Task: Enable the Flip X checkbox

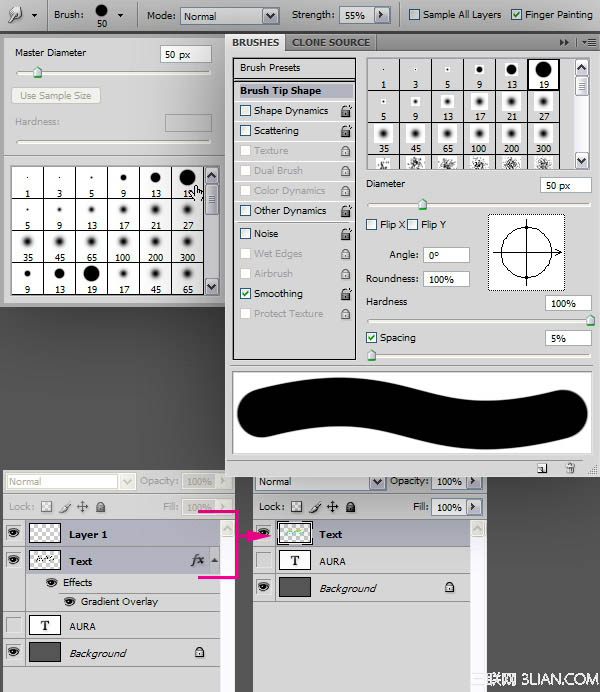Action: [x=371, y=225]
